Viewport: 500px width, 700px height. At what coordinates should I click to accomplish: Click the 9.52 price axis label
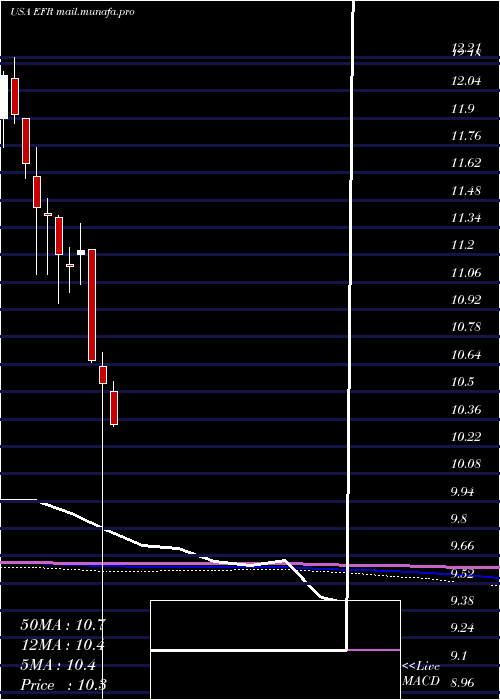463,573
